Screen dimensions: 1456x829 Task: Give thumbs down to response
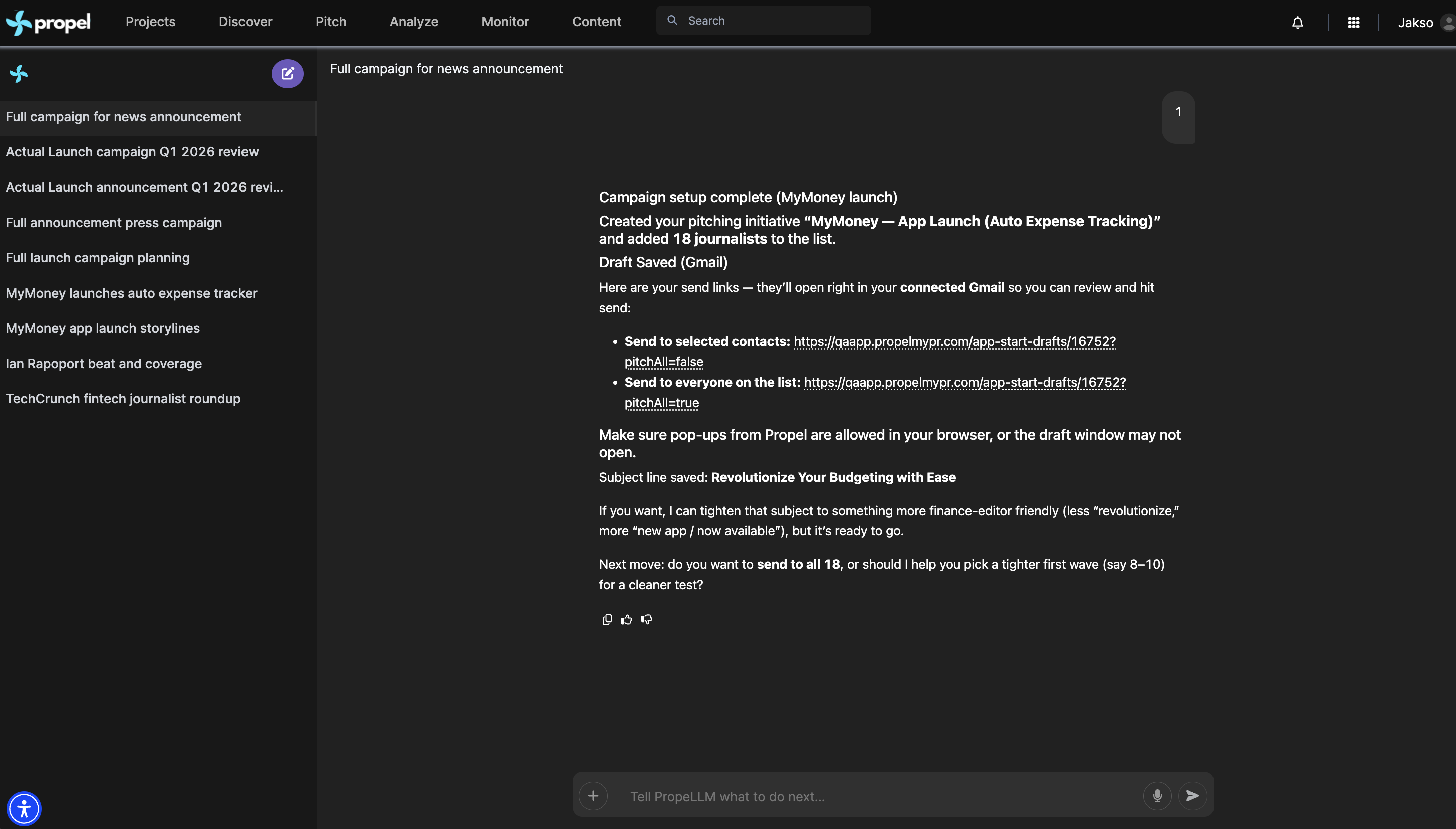[646, 619]
